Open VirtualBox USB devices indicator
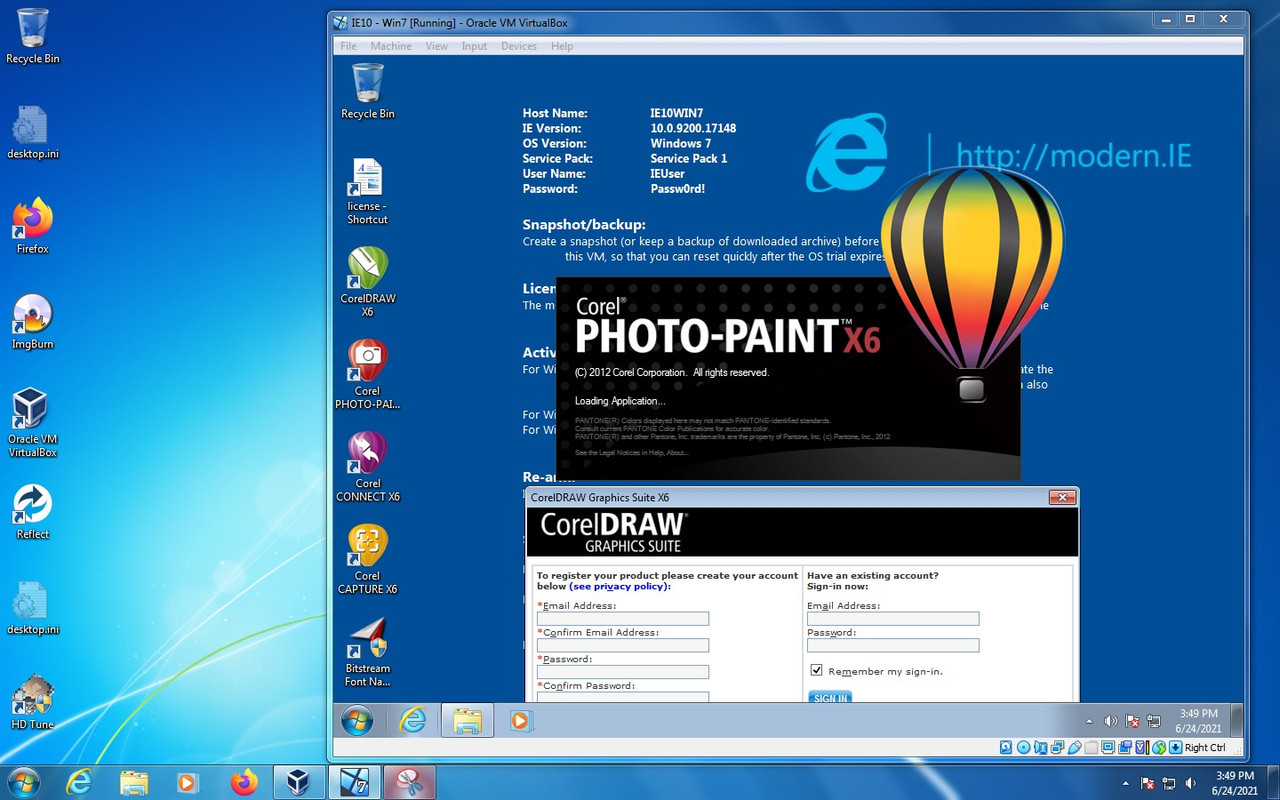Screen dimensions: 1280x800 coord(1075,747)
